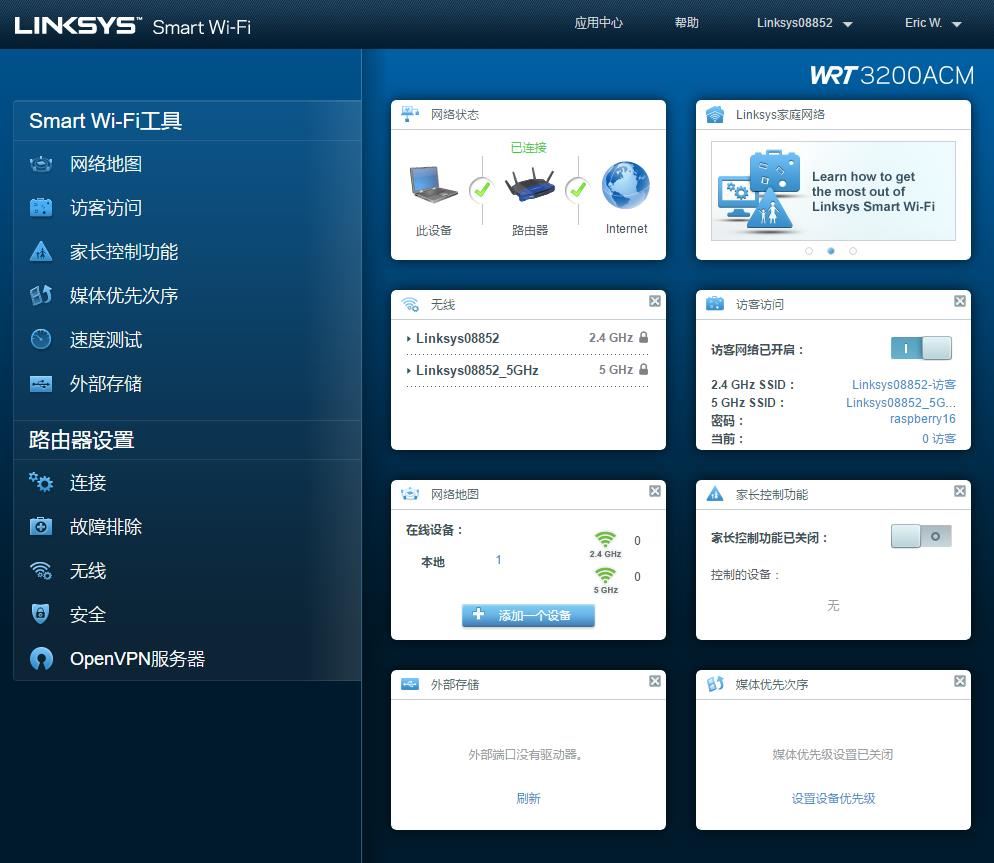Screen dimensions: 994x863
Task: Click the 2.4 GHz wifi signal icon in 网络地图
Action: coord(605,540)
